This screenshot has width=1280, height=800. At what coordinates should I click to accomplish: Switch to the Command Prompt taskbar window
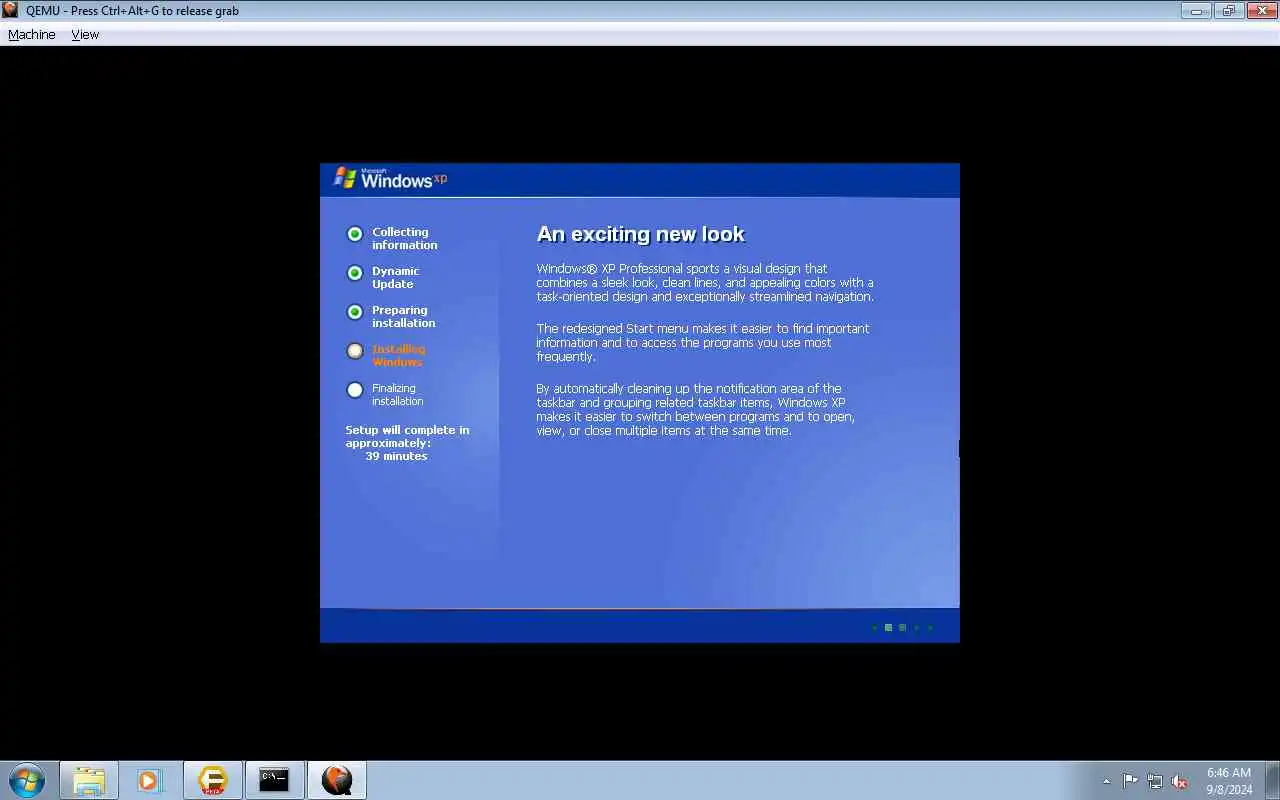coord(274,780)
